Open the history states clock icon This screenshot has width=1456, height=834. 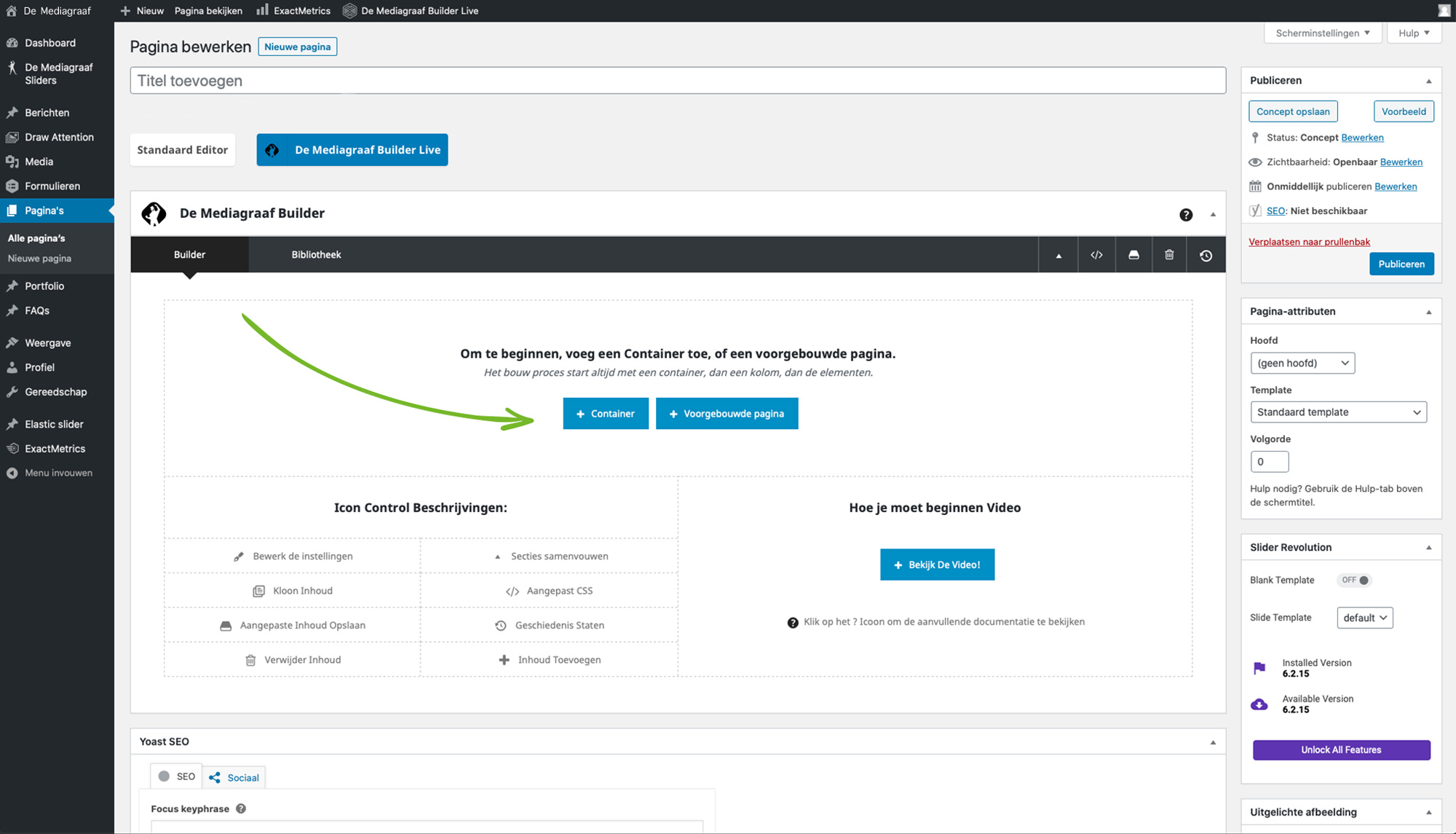1206,256
